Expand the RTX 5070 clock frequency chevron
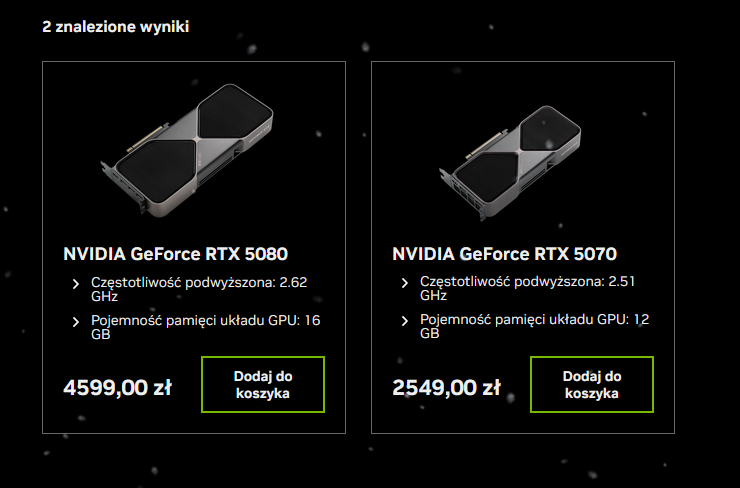 coord(405,284)
